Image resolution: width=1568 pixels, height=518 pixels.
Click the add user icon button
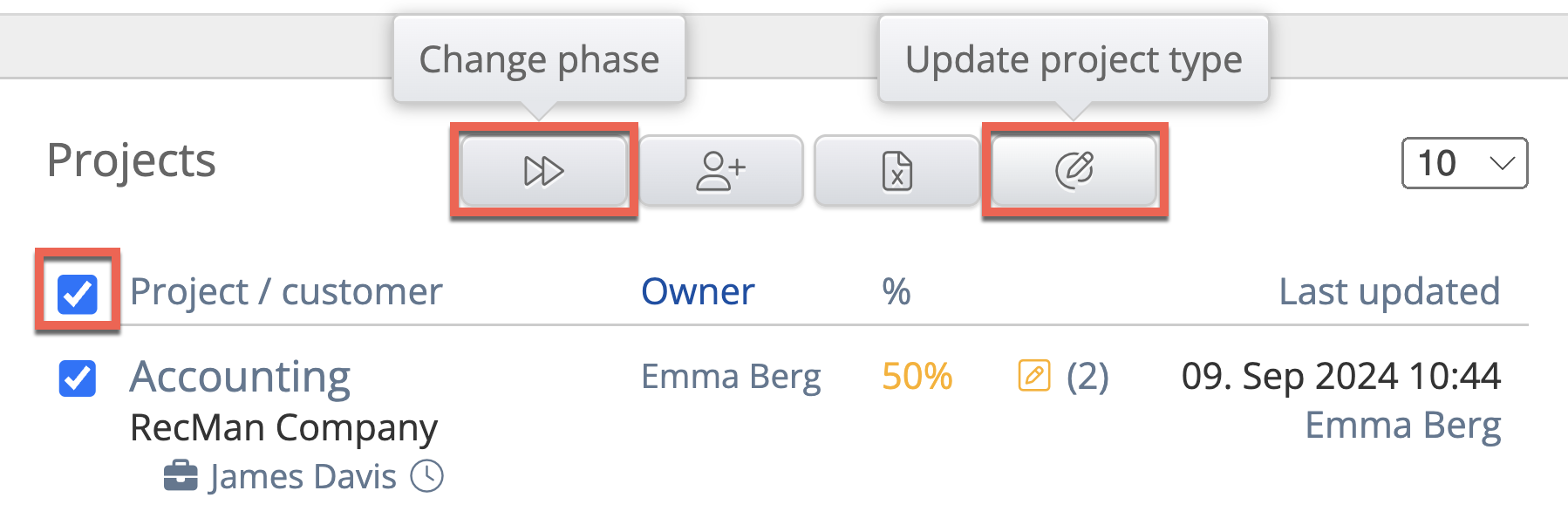click(720, 171)
